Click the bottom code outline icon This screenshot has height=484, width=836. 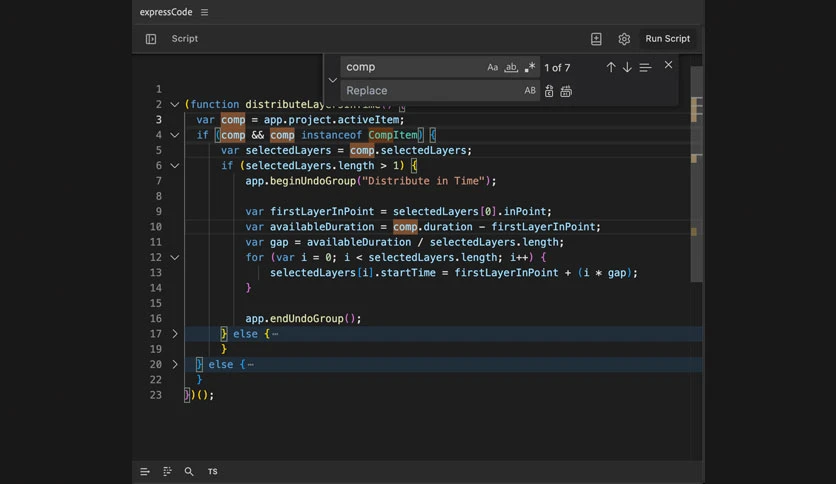(167, 471)
